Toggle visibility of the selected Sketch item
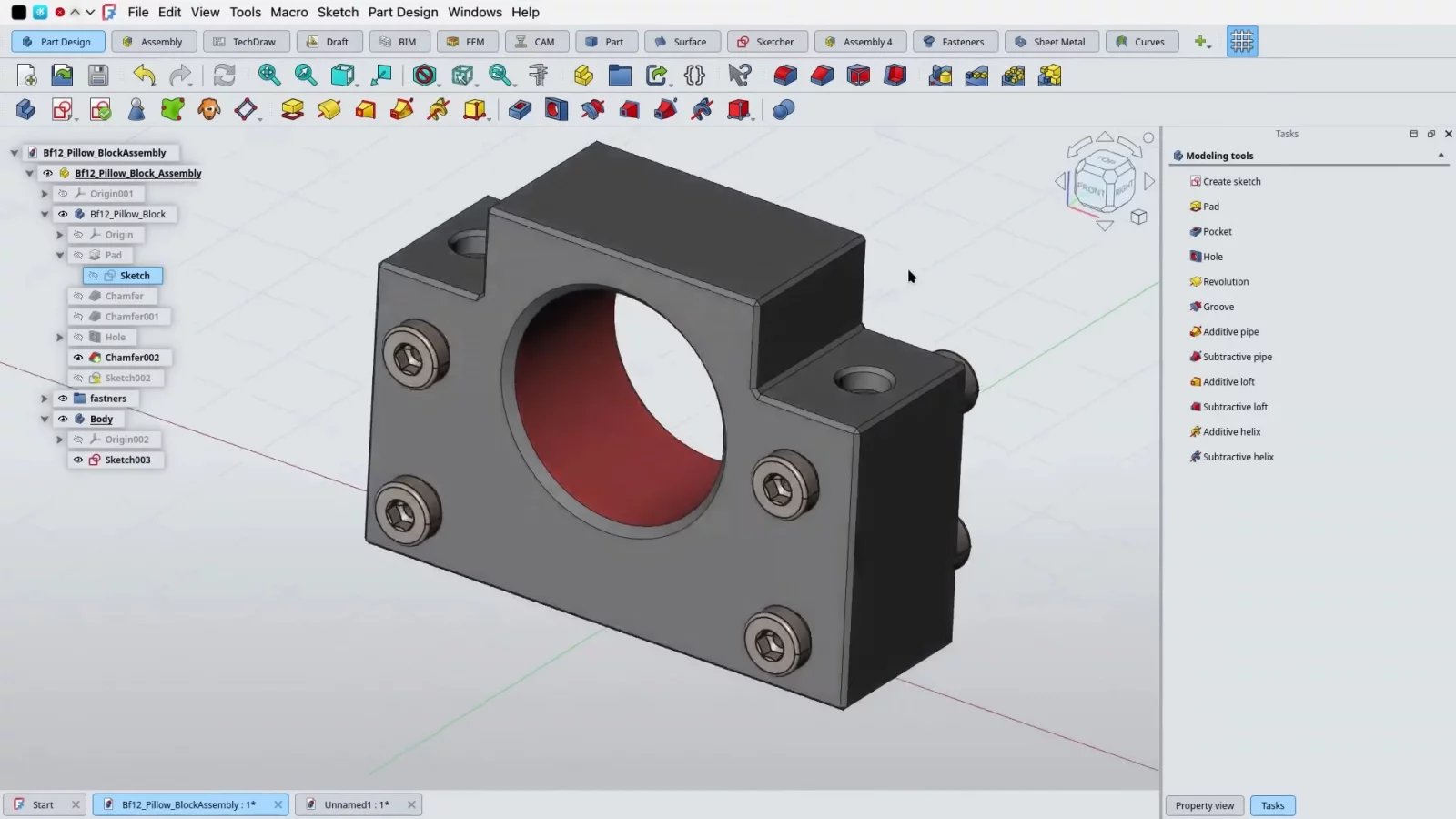This screenshot has height=819, width=1456. click(x=93, y=276)
